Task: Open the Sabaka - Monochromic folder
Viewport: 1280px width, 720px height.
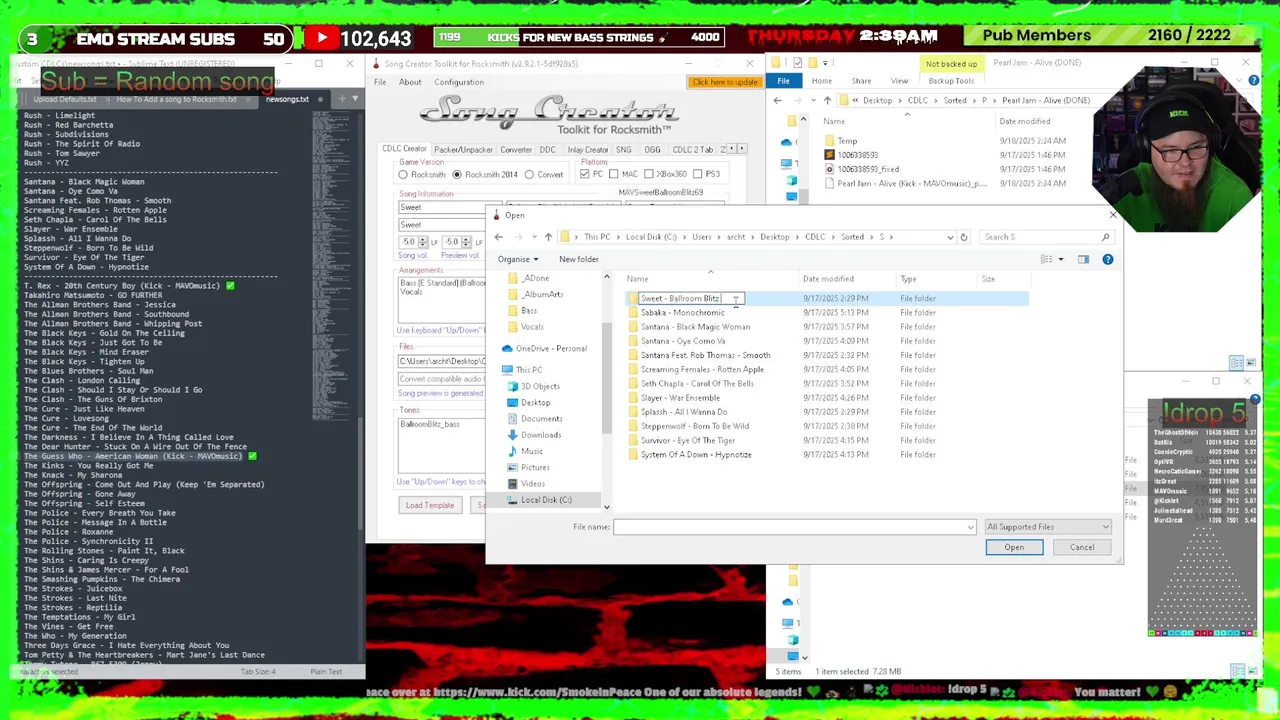Action: (x=683, y=312)
